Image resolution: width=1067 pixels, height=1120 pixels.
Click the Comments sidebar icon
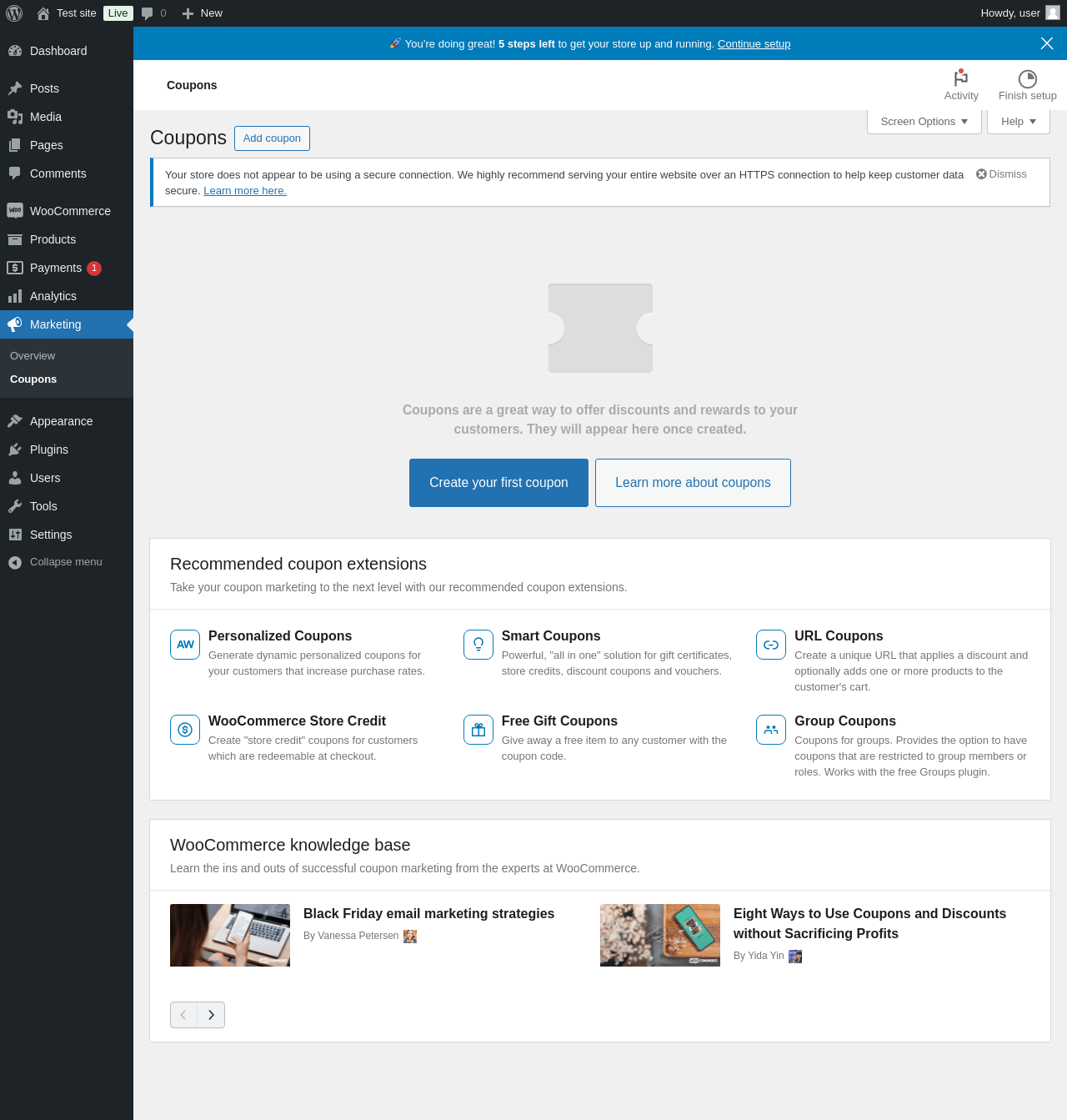(x=15, y=173)
